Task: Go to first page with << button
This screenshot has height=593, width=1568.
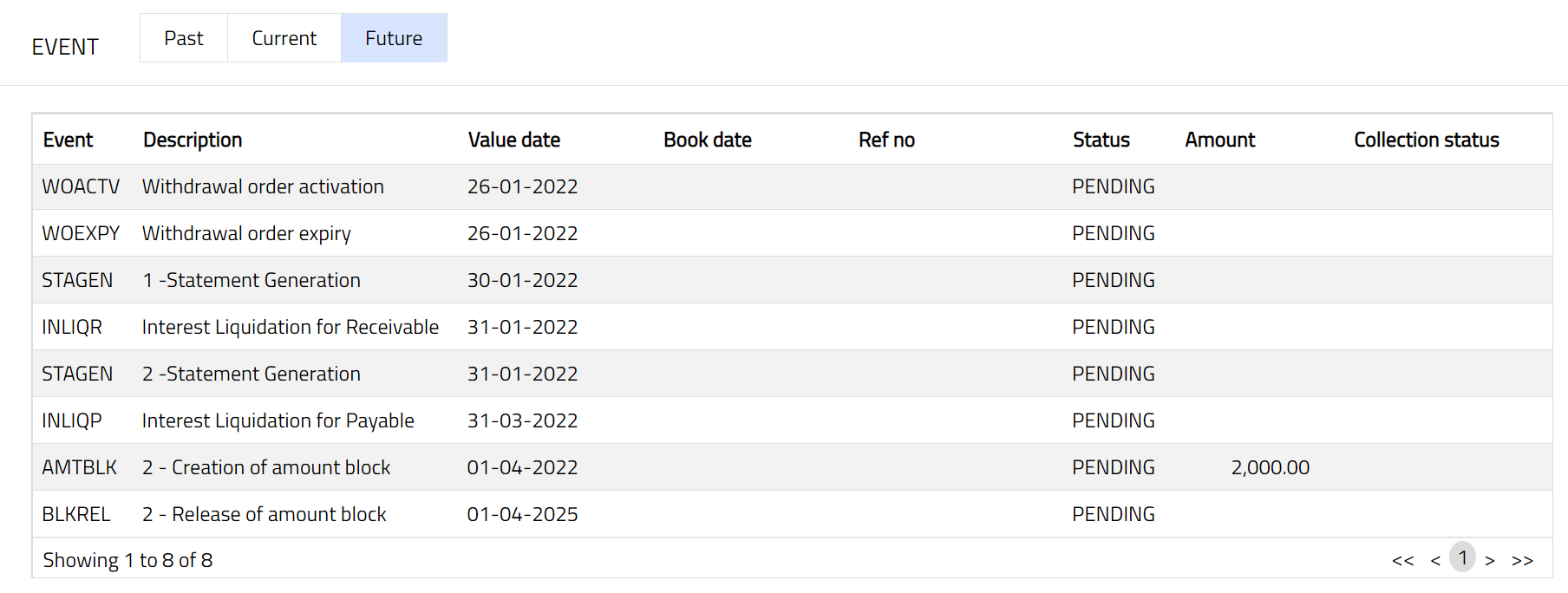Action: click(x=1402, y=560)
